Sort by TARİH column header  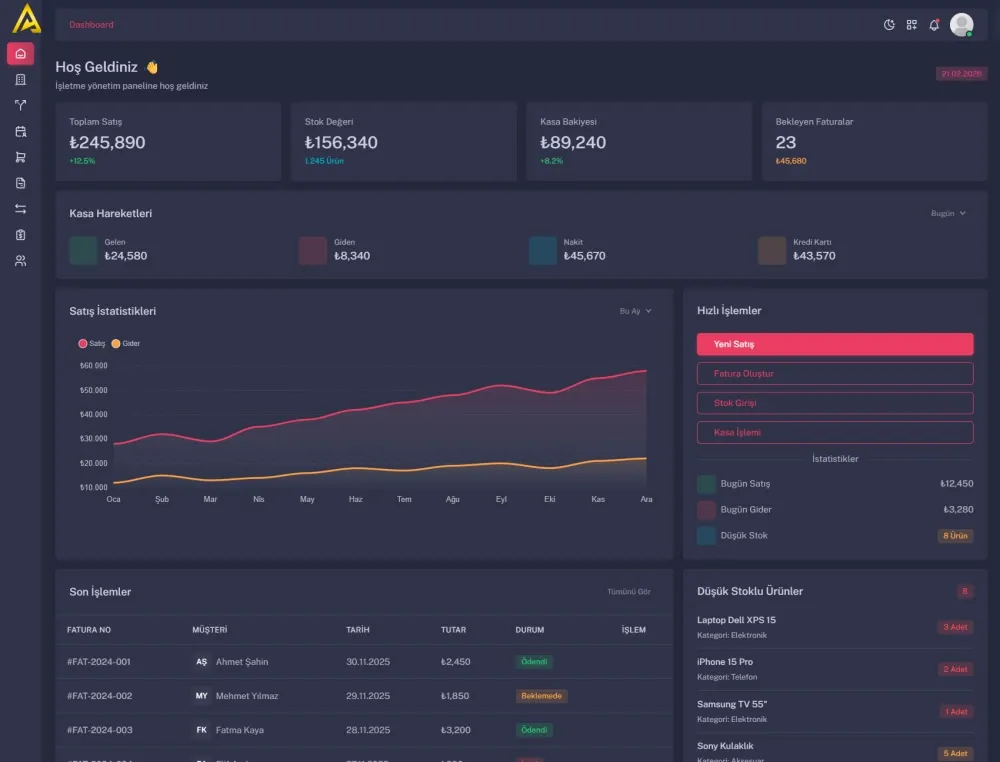[358, 630]
